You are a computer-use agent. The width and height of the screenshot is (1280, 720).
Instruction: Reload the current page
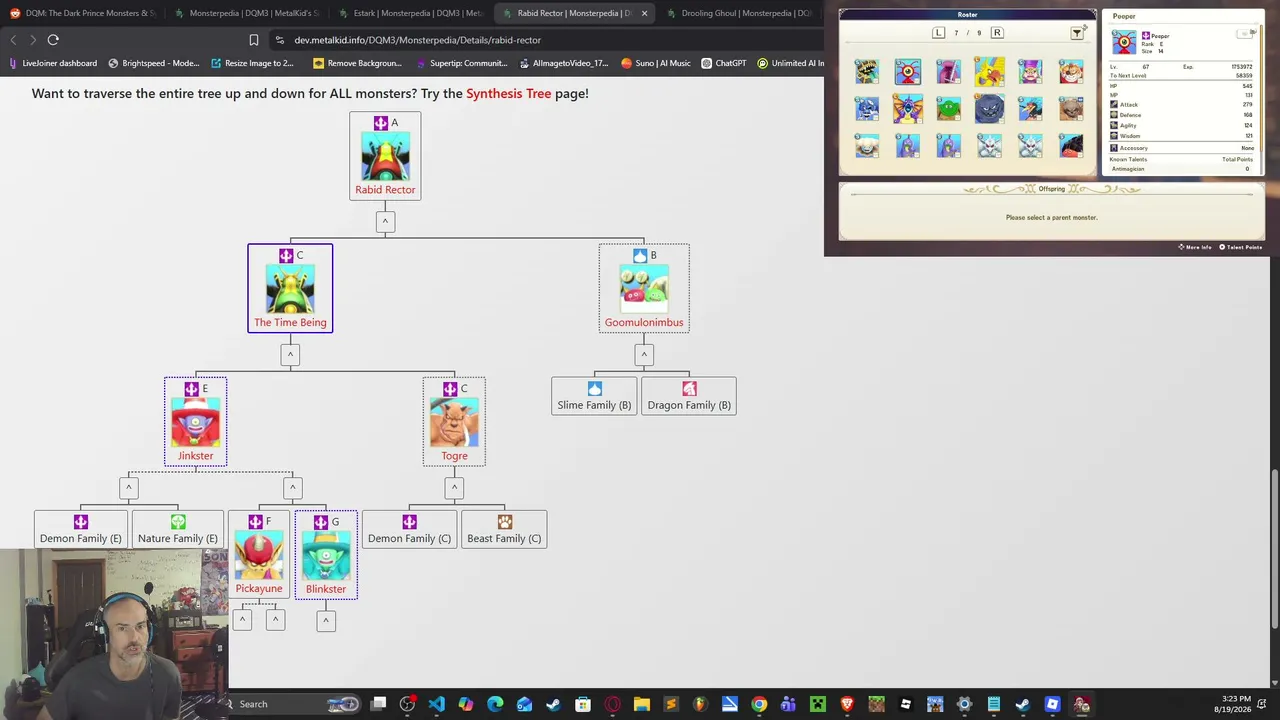pyautogui.click(x=53, y=40)
